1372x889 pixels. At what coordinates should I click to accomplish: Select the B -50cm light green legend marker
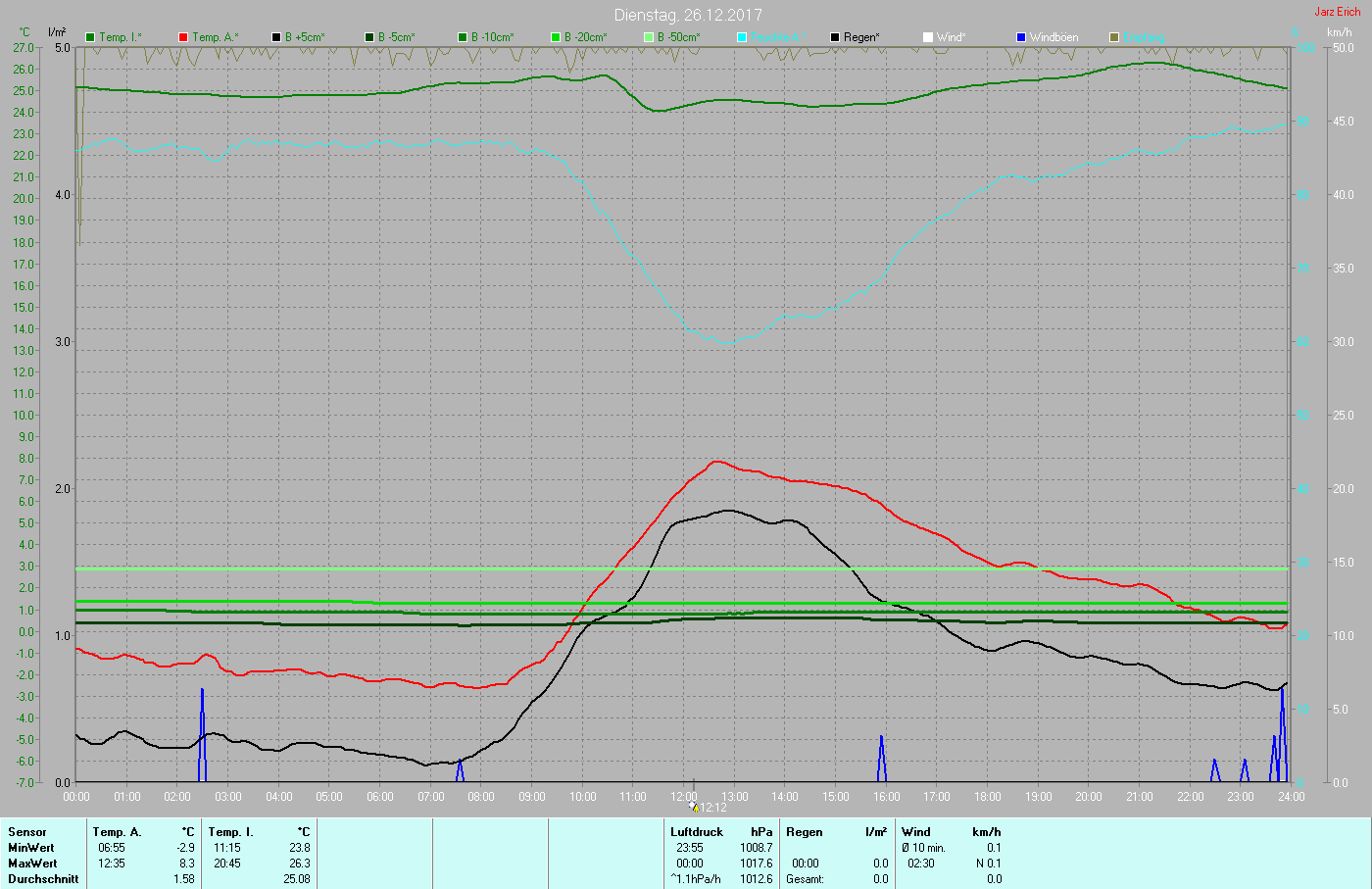click(x=649, y=37)
